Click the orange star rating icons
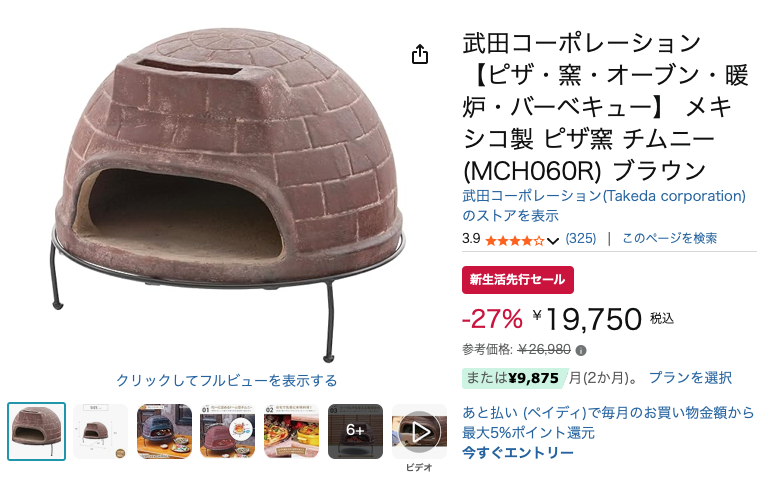The height and width of the screenshot is (478, 774). click(x=514, y=240)
